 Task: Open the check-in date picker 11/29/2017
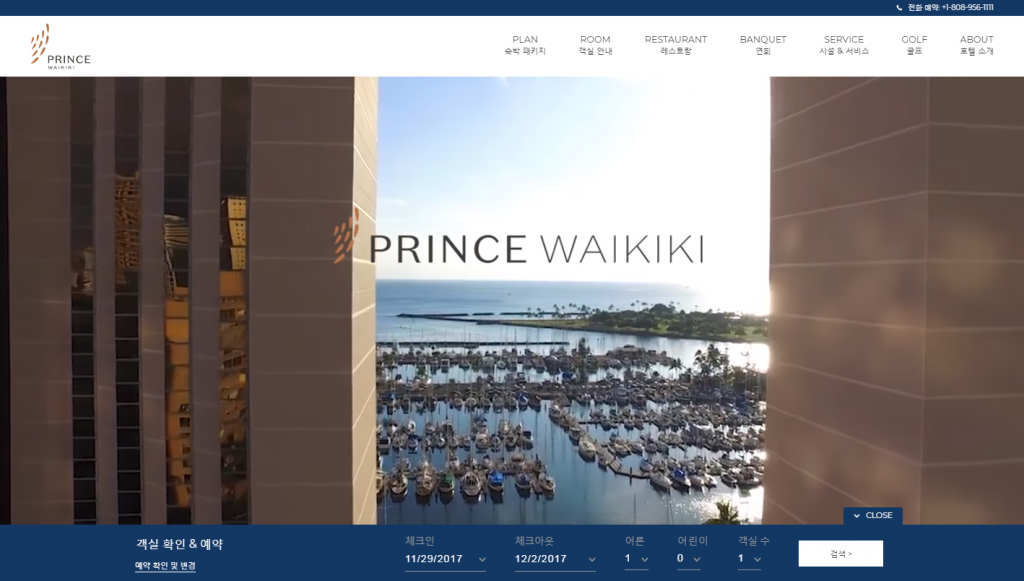coord(445,559)
